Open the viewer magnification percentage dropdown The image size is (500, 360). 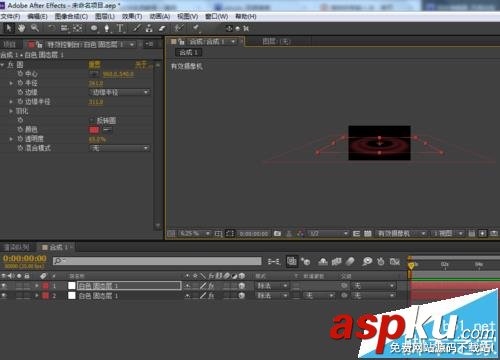pyautogui.click(x=195, y=234)
